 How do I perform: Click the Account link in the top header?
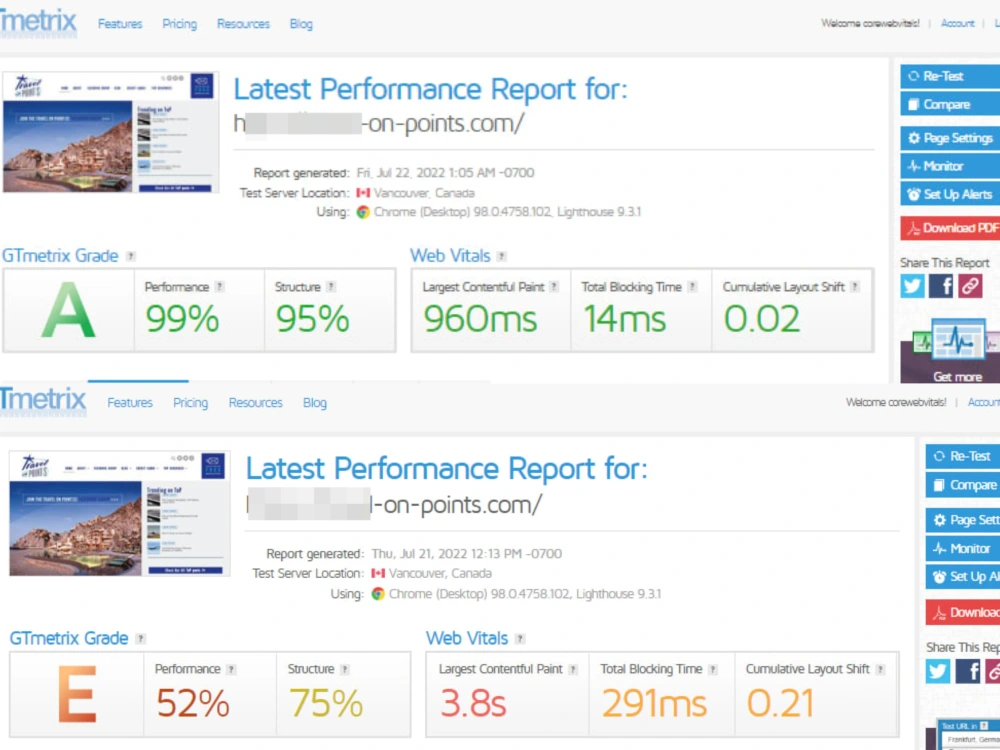(x=957, y=24)
